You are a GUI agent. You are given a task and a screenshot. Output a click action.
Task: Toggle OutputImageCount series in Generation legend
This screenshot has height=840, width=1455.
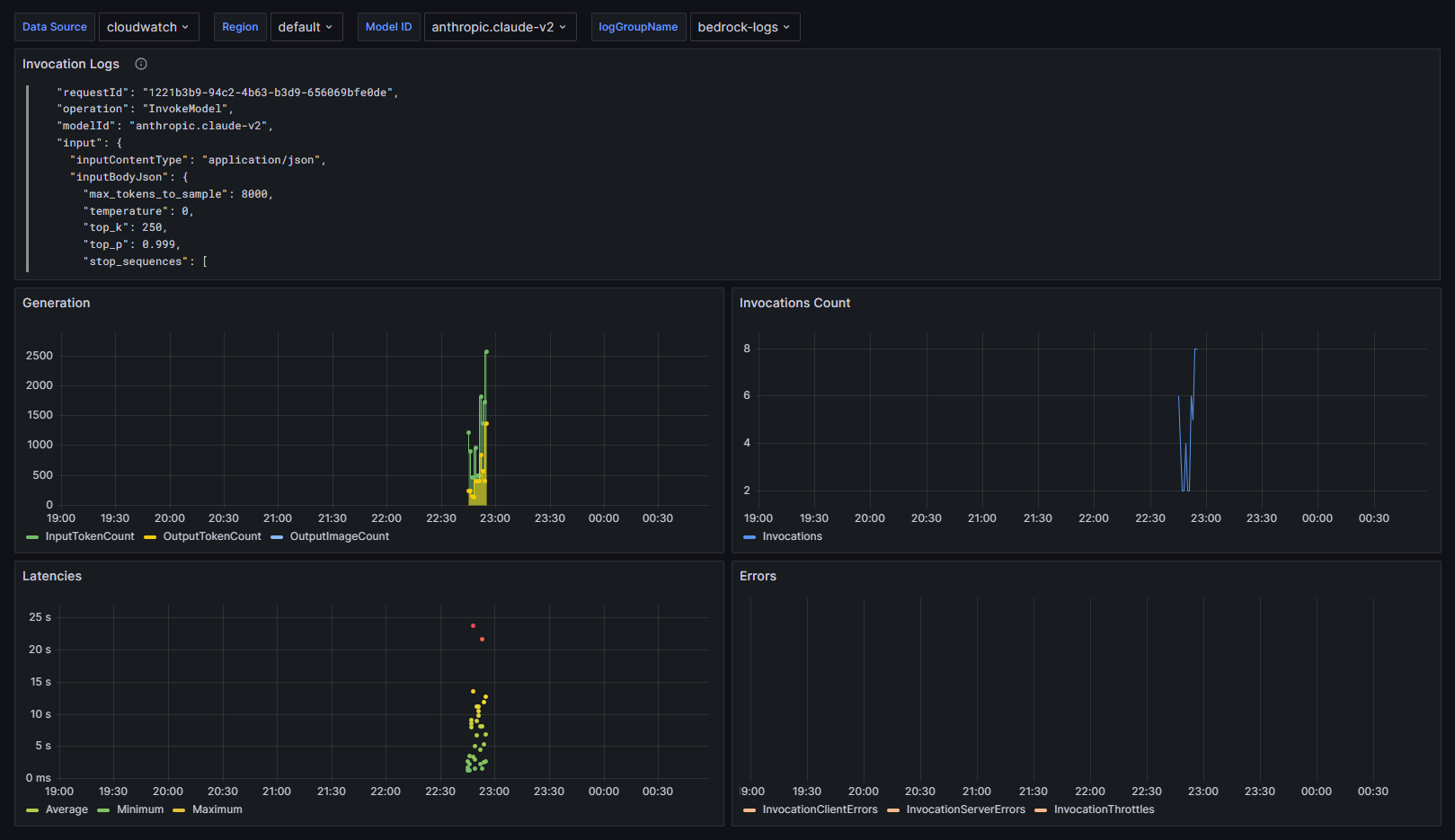(339, 536)
